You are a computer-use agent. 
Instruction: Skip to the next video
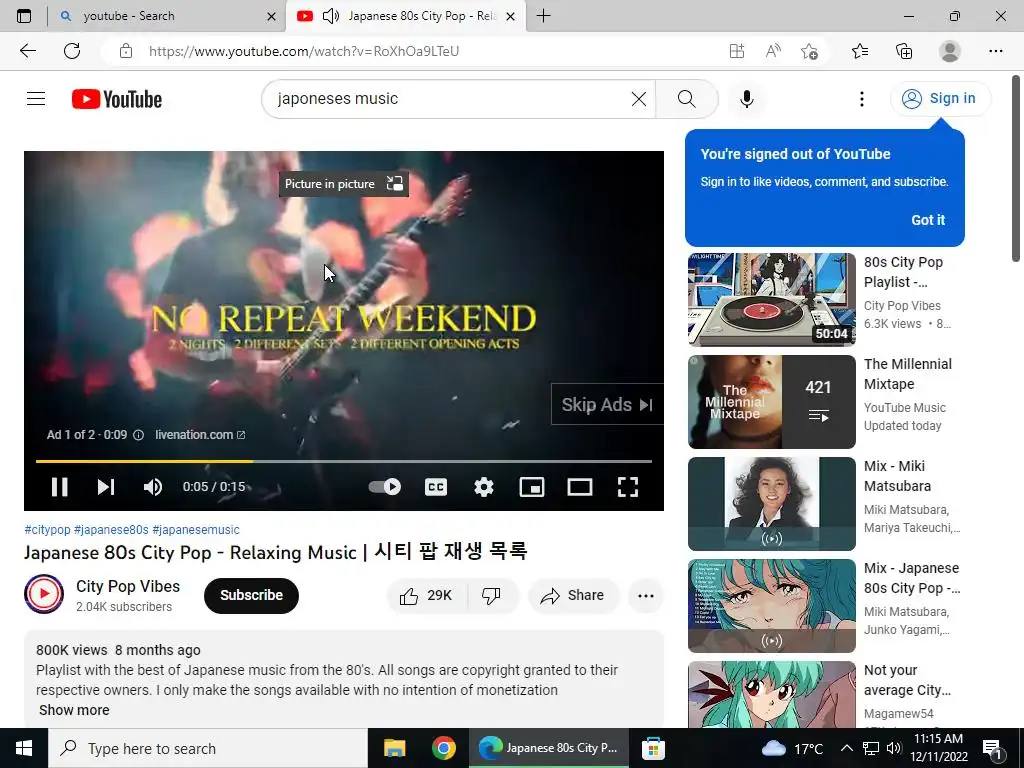pyautogui.click(x=106, y=487)
